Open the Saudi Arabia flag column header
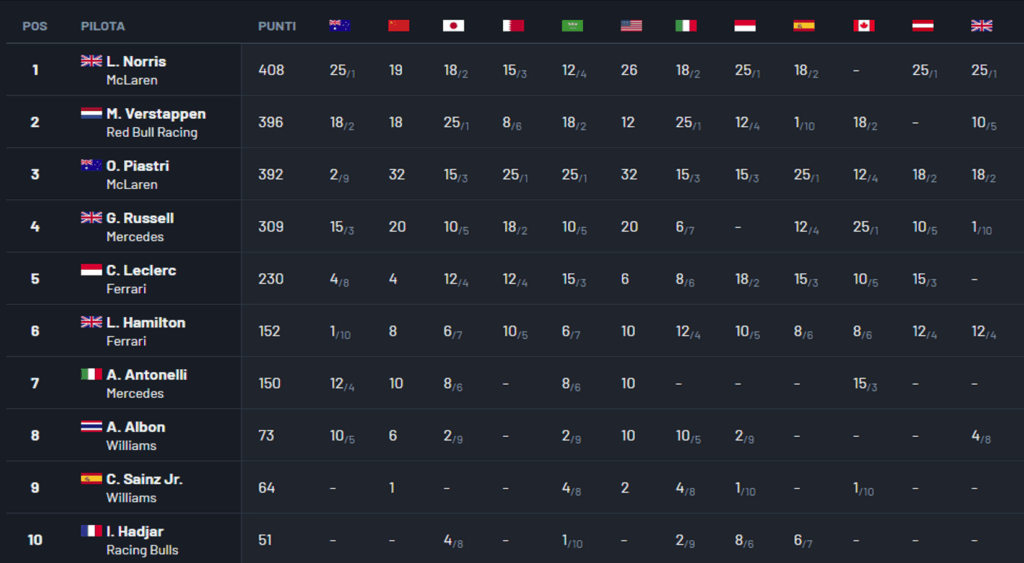 coord(572,26)
